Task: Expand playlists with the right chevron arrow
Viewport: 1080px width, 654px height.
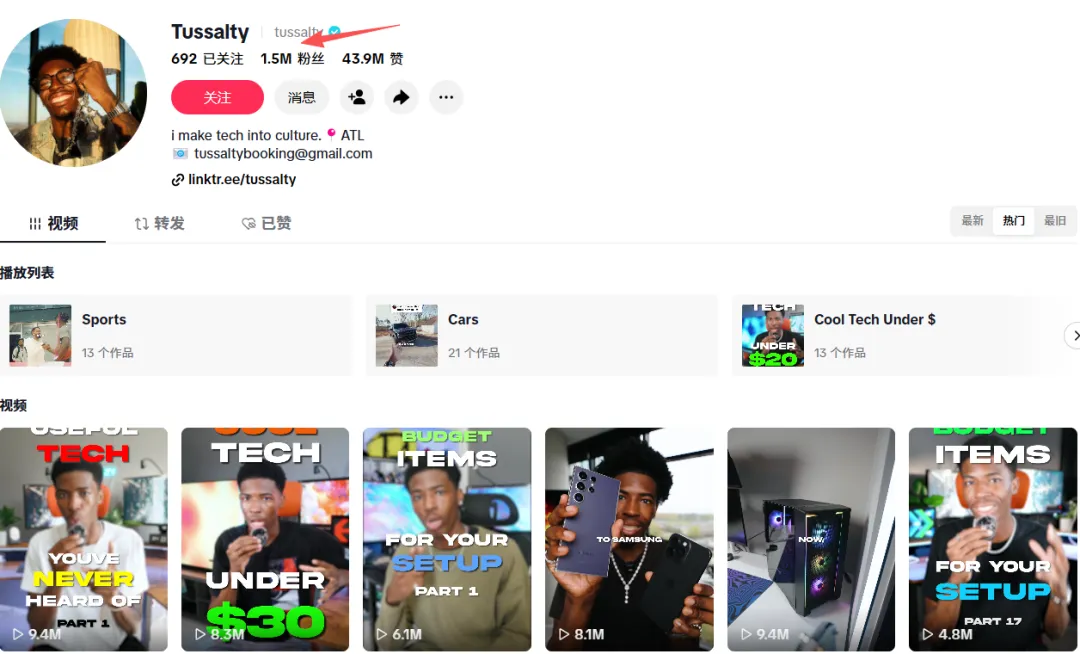Action: pyautogui.click(x=1074, y=335)
